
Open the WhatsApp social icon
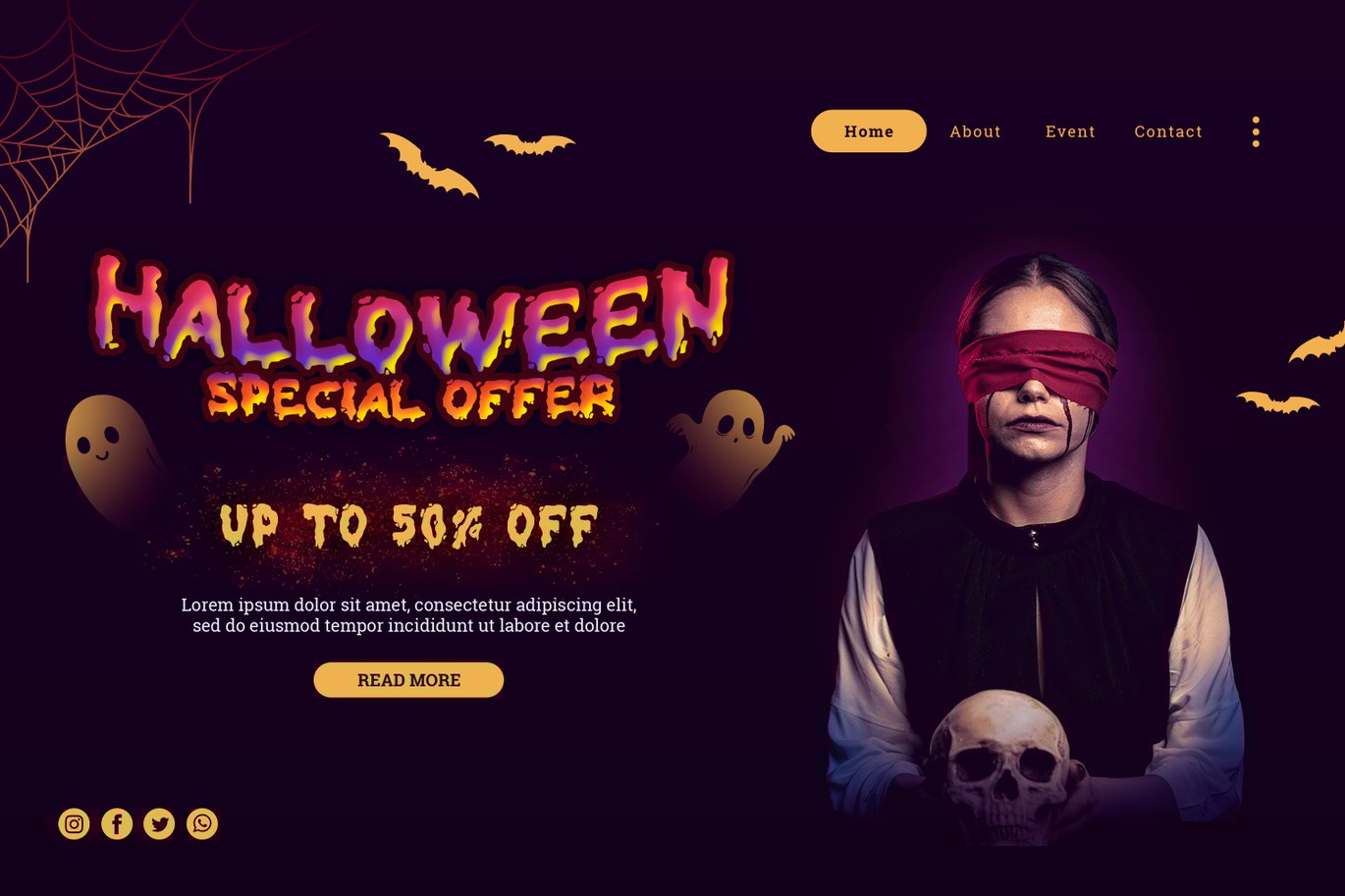click(202, 823)
